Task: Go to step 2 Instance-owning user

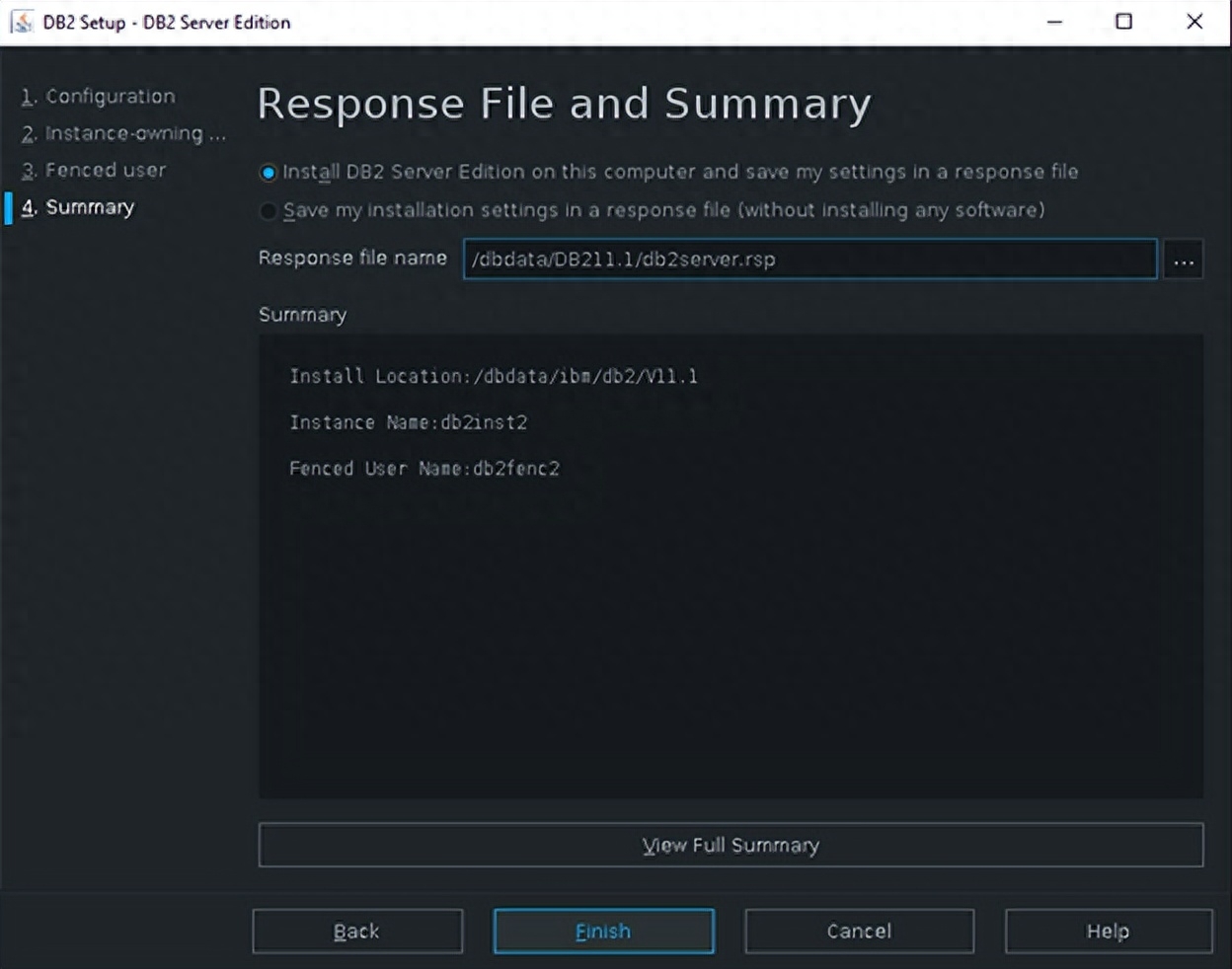Action: pyautogui.click(x=123, y=133)
